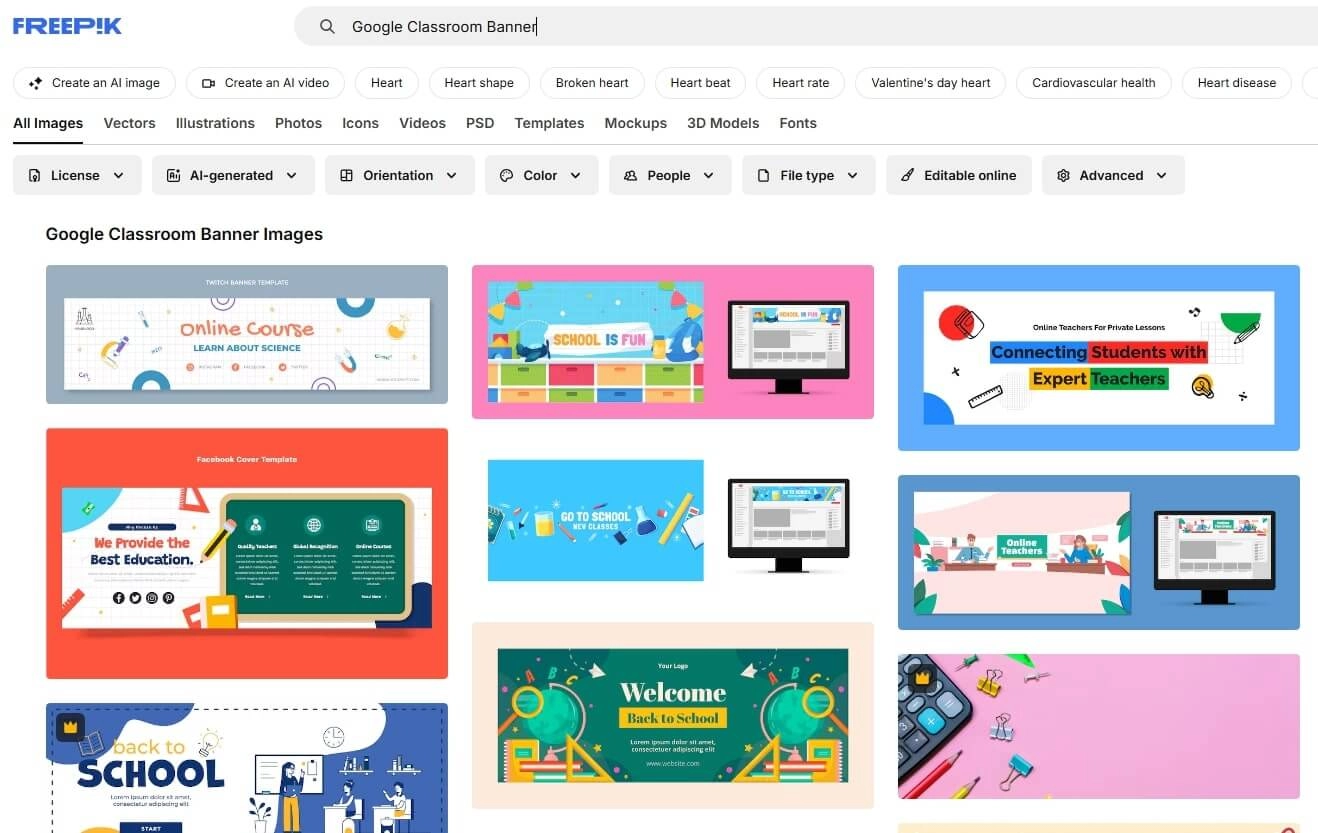Open the Advanced filter dropdown

click(x=1112, y=175)
